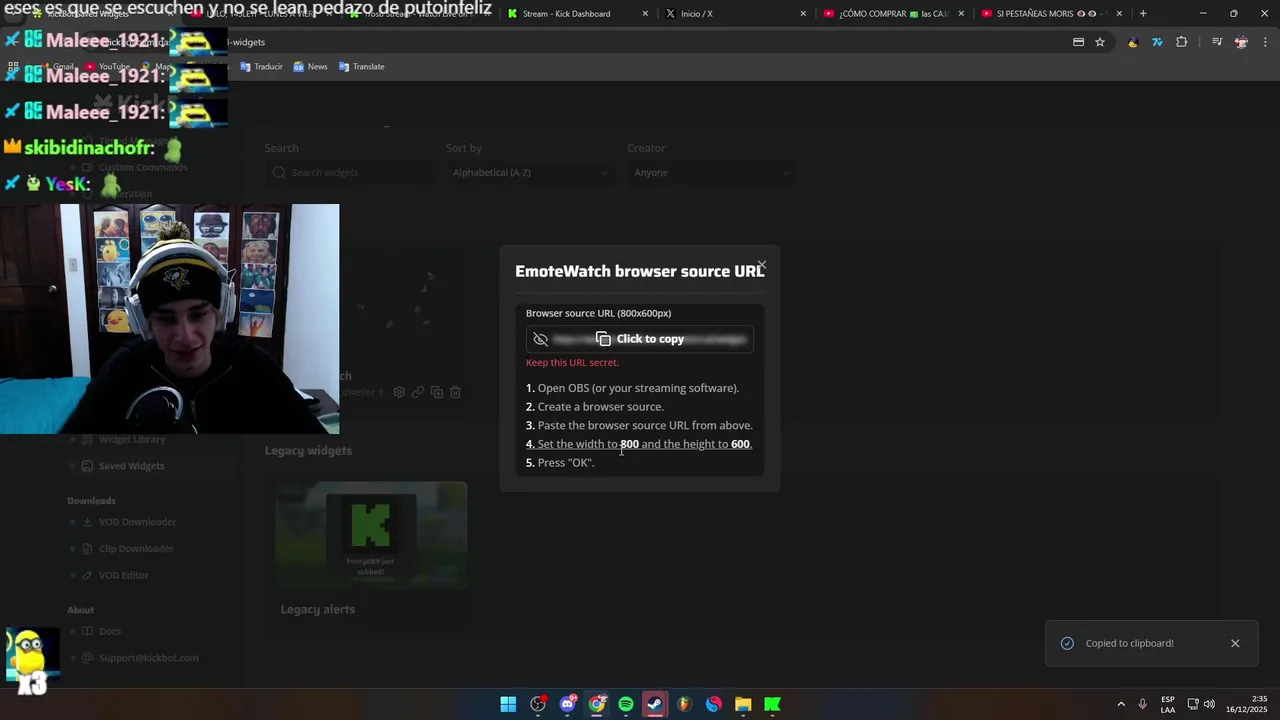Open OBS Studio from the taskbar
The width and height of the screenshot is (1280, 720).
[538, 704]
